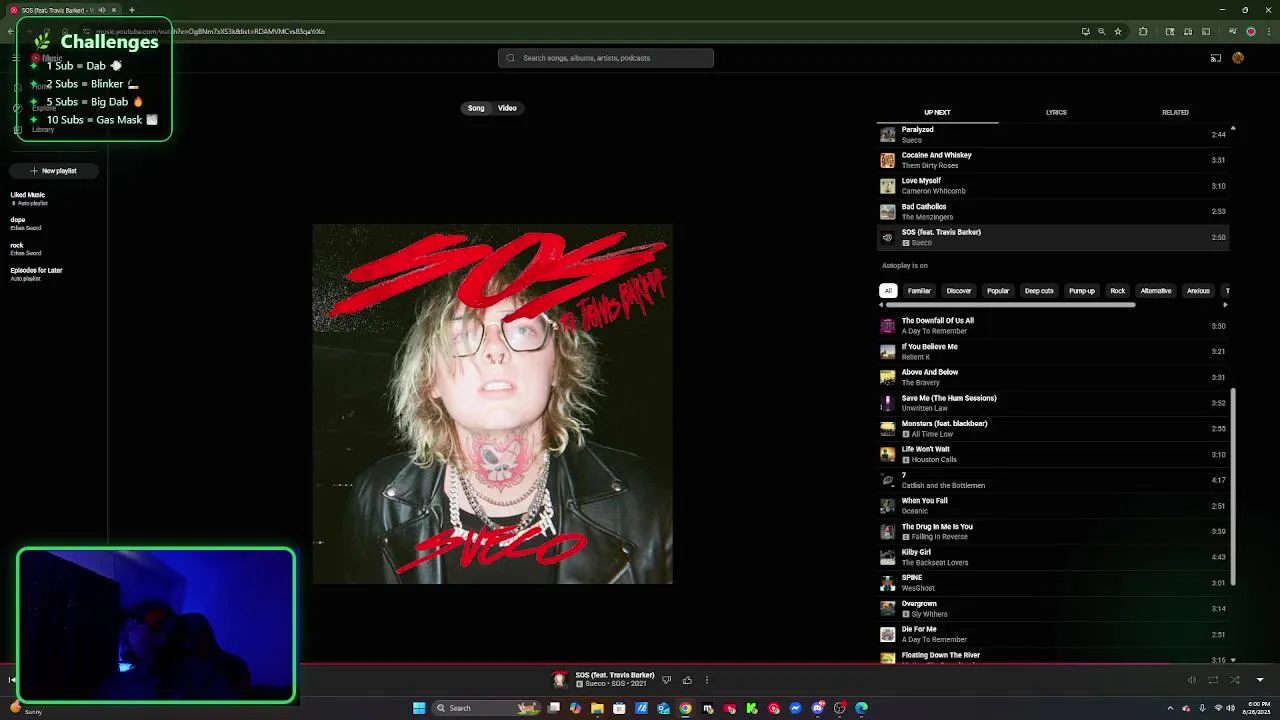Click the plus icon on New playlist
Image resolution: width=1280 pixels, height=720 pixels.
click(x=34, y=171)
